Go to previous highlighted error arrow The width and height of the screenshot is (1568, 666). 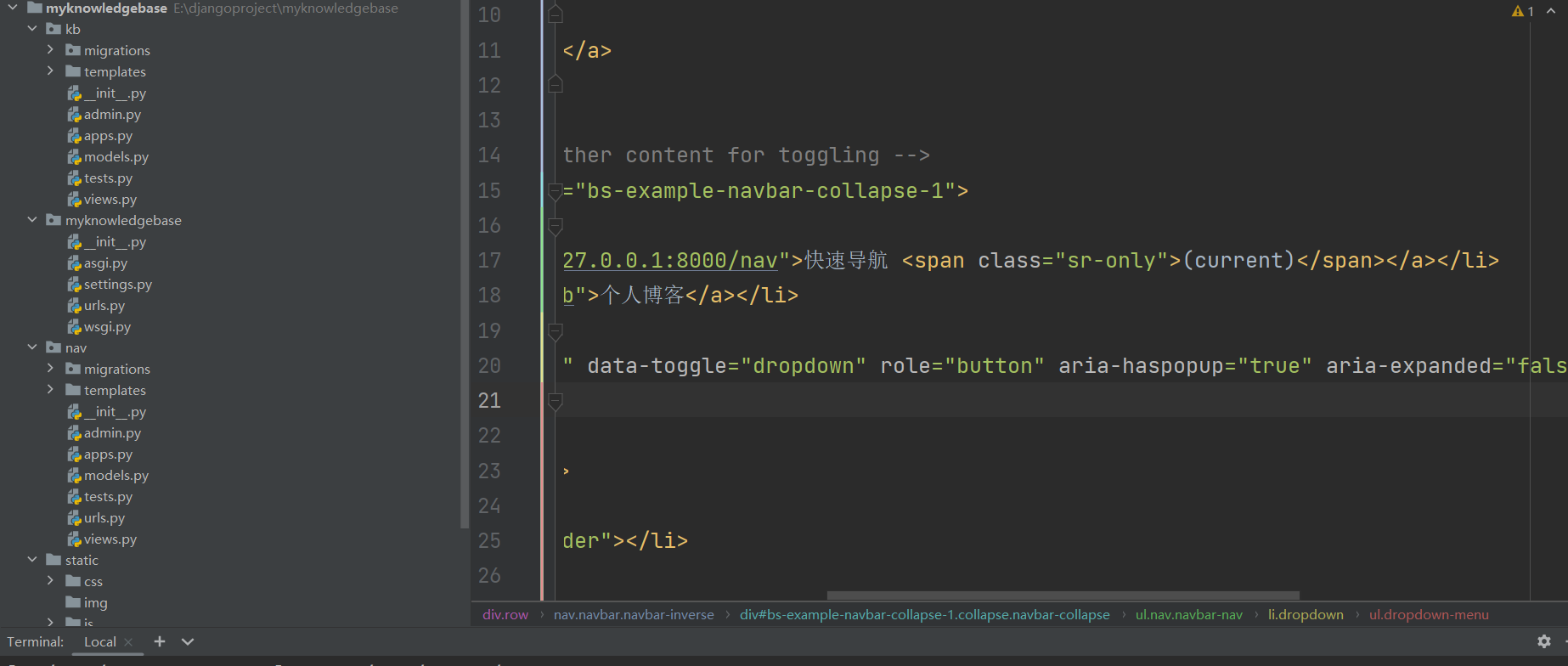click(x=1551, y=11)
